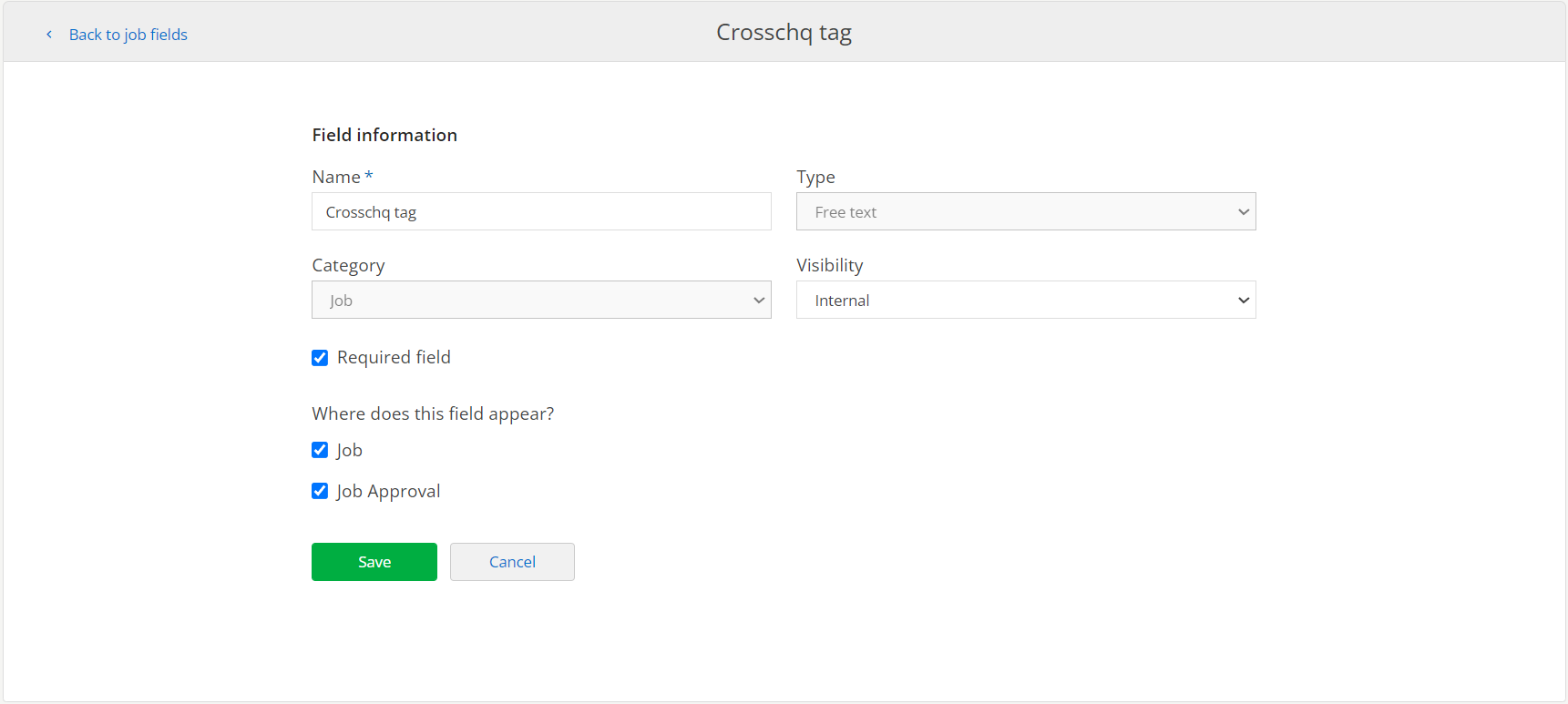Toggle the Job checkbox
The image size is (1568, 704).
click(x=320, y=450)
